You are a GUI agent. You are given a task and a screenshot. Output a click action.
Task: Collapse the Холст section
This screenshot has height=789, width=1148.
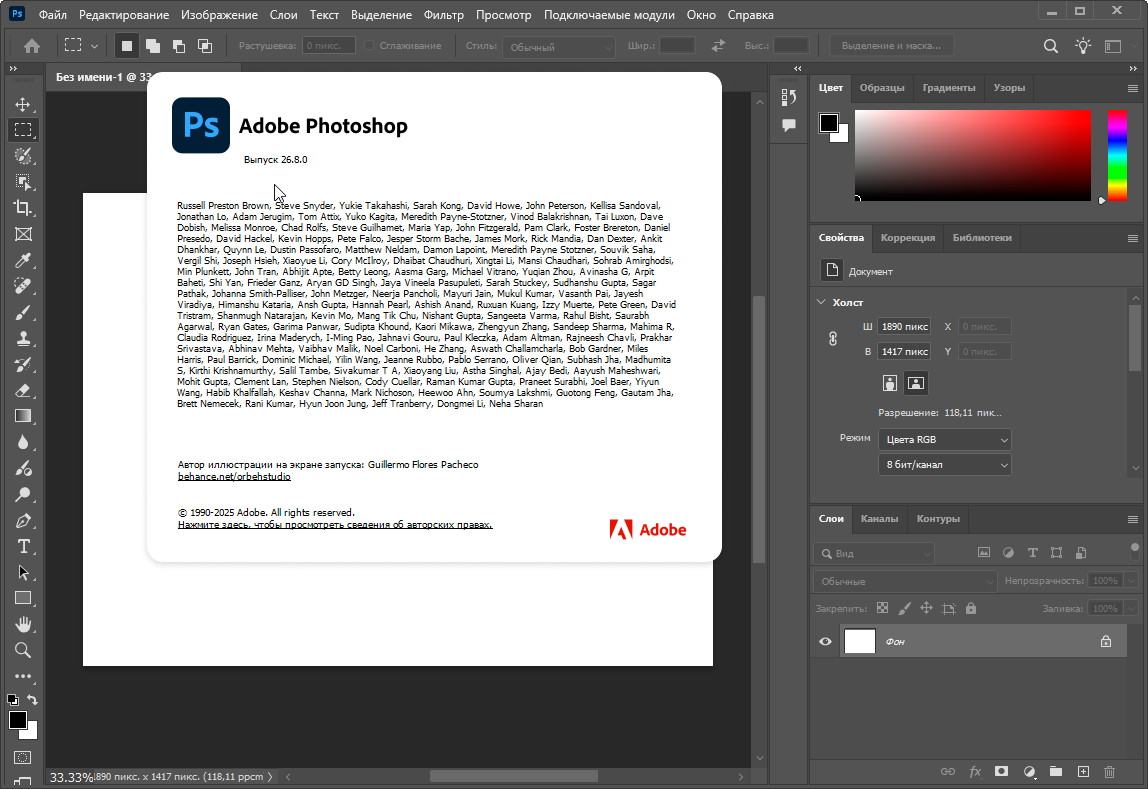pyautogui.click(x=821, y=302)
